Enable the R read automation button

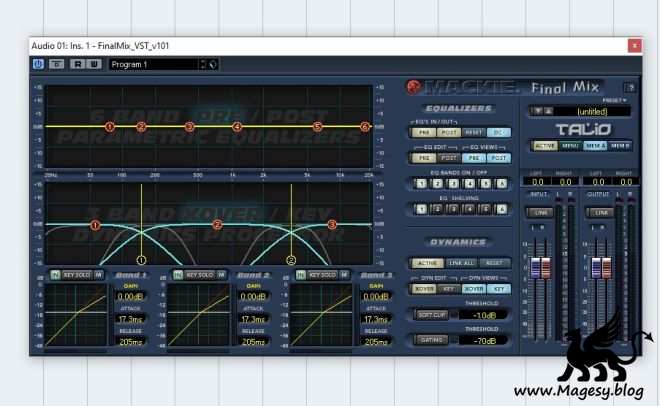(77, 64)
